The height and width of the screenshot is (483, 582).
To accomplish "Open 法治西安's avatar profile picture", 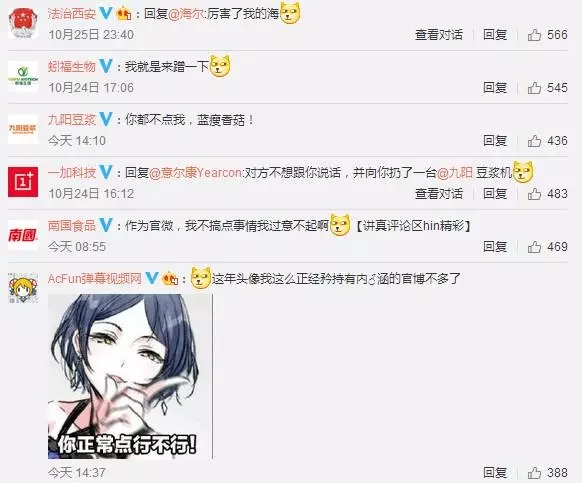I will tap(23, 24).
